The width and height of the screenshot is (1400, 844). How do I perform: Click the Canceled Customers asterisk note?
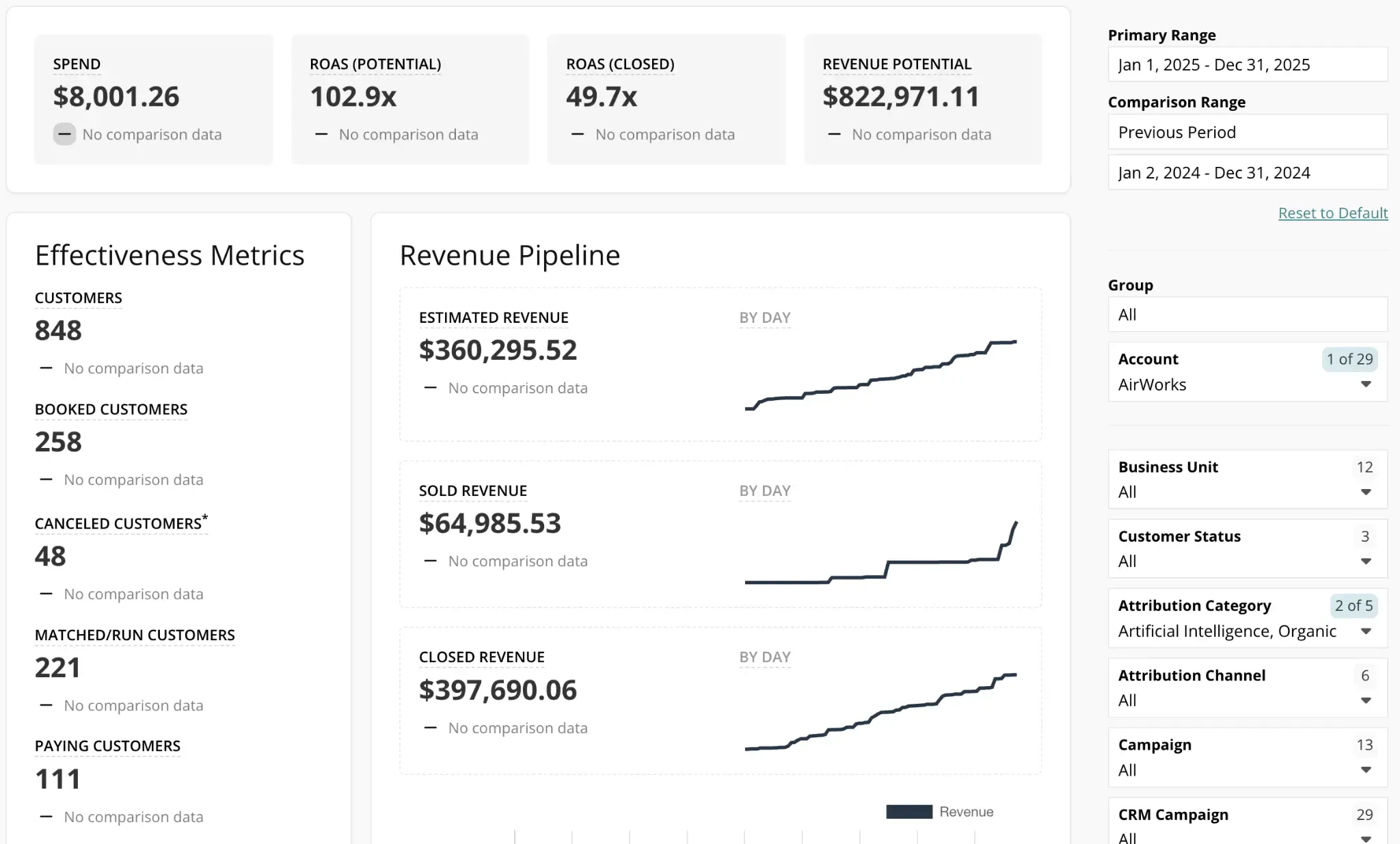tap(205, 518)
